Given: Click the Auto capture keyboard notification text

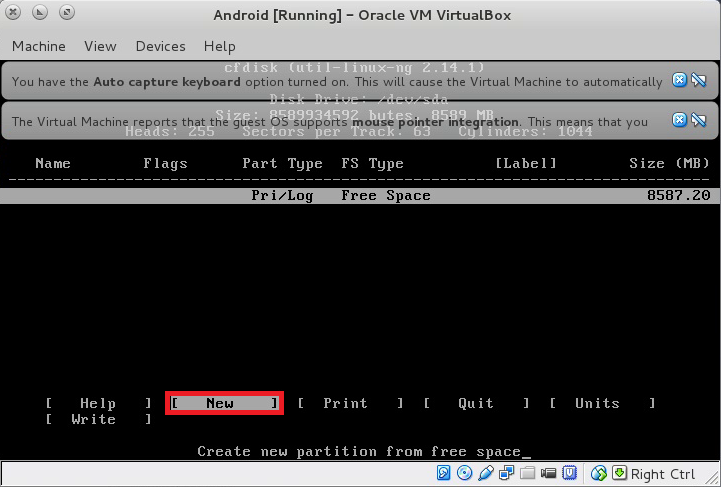Looking at the screenshot, I should coord(337,82).
